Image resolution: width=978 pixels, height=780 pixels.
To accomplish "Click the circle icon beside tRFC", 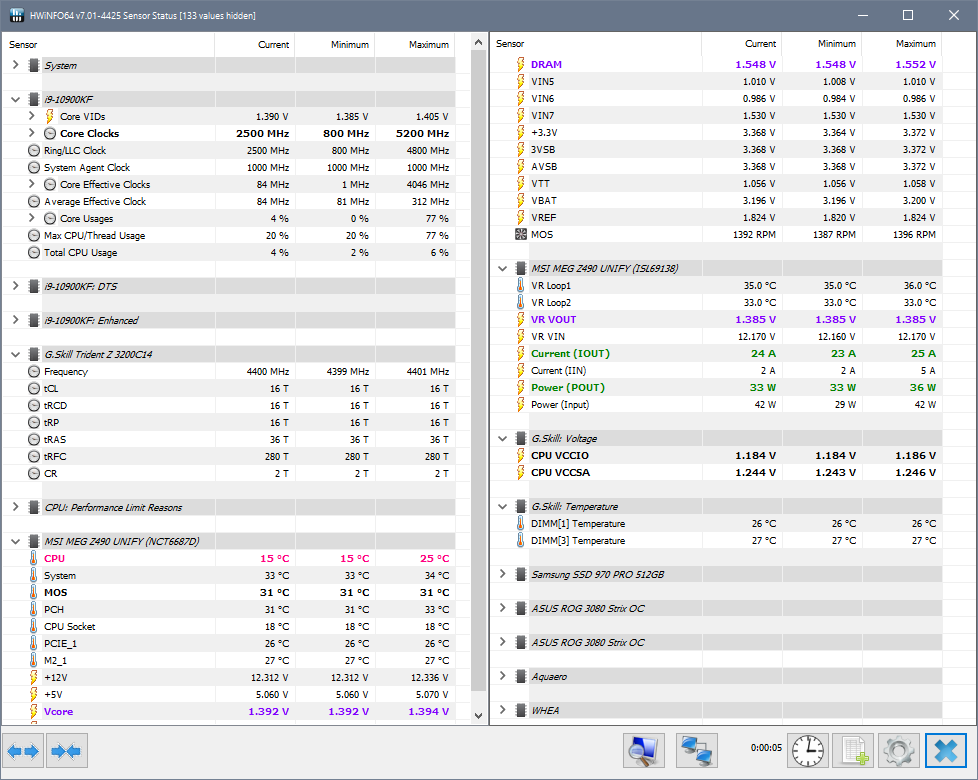I will tap(34, 456).
